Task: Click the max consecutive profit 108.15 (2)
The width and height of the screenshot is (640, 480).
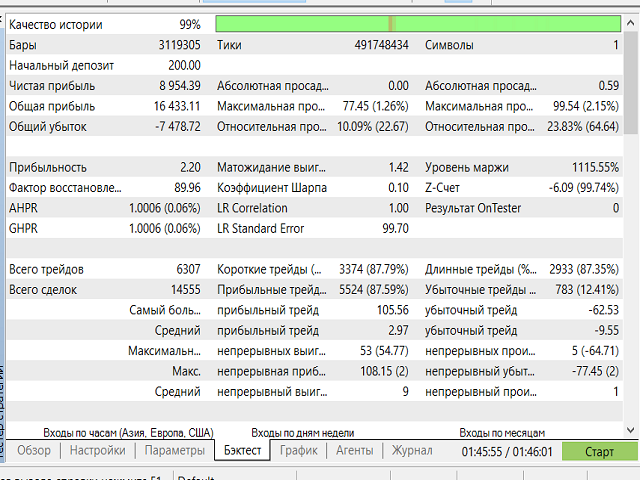Action: point(384,371)
